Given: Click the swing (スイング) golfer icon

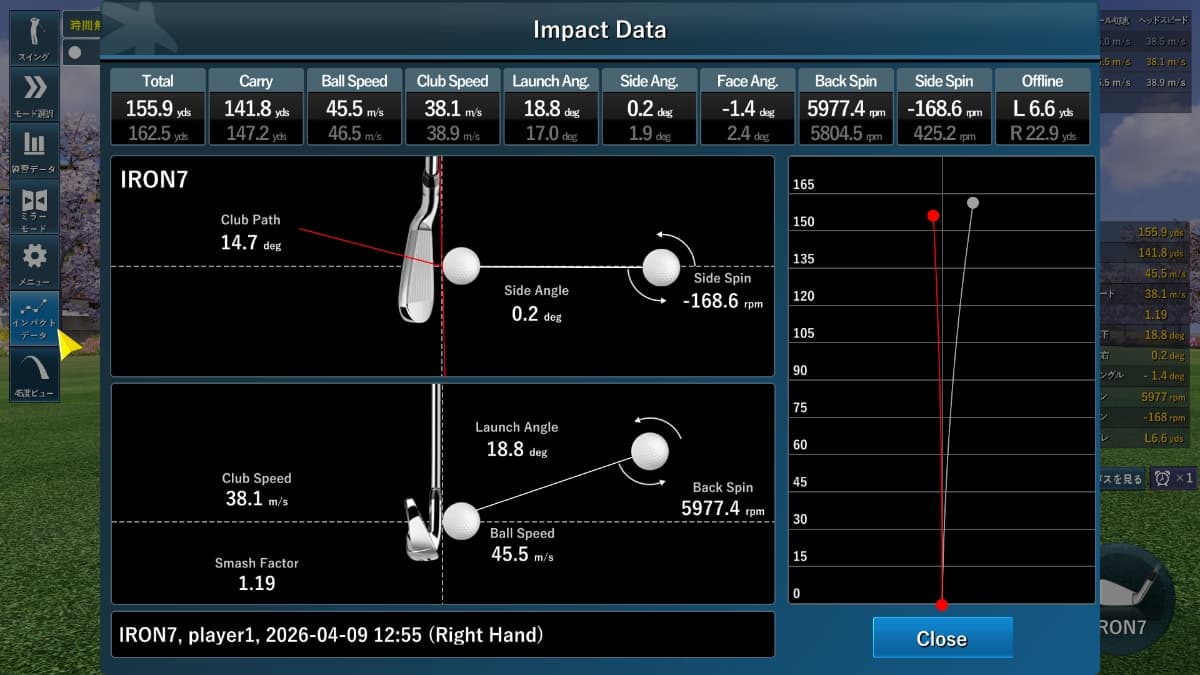Looking at the screenshot, I should [x=35, y=38].
